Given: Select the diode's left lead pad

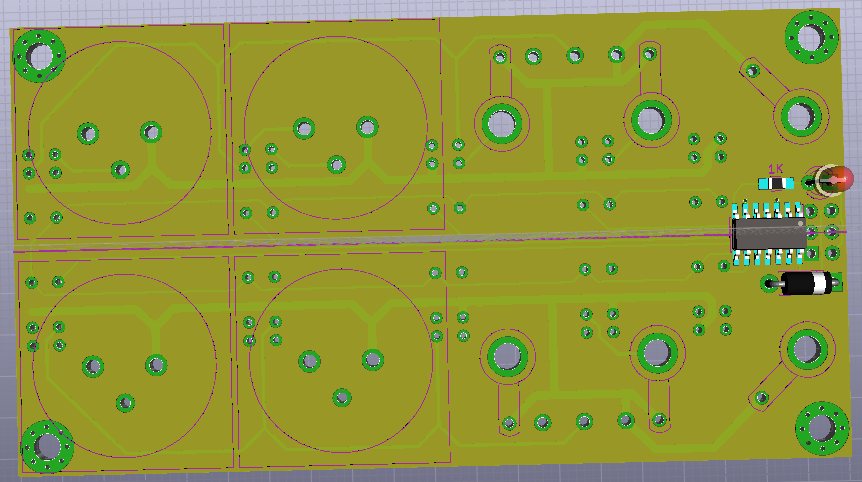Looking at the screenshot, I should pos(769,283).
